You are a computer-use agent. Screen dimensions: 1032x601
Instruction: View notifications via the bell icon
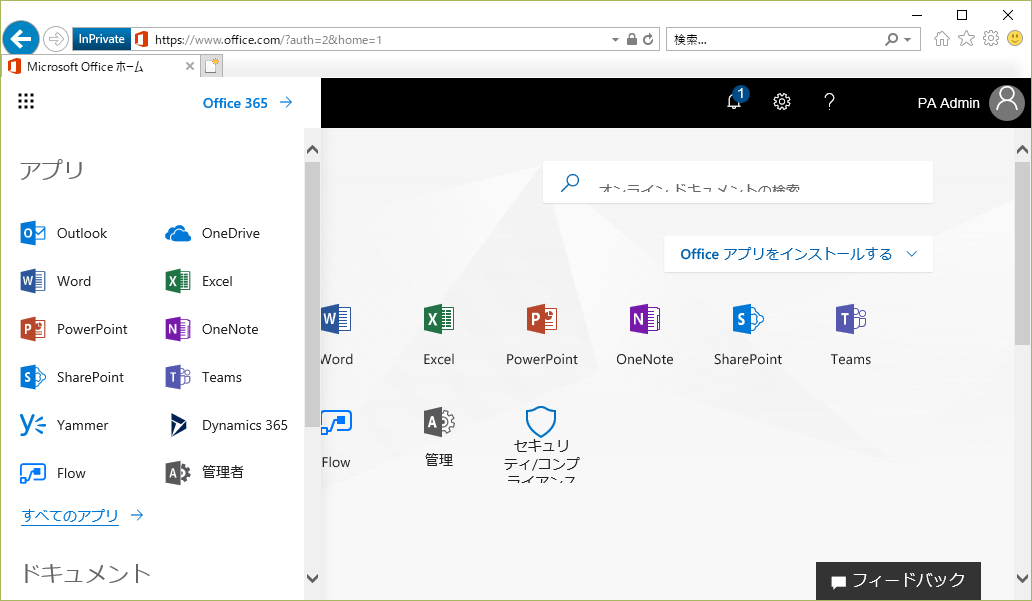tap(735, 101)
